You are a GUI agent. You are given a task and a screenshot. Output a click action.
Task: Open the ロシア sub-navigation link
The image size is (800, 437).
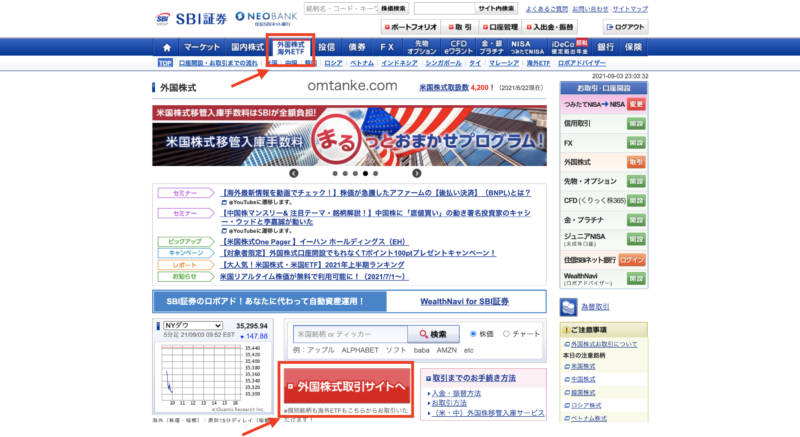coord(333,63)
